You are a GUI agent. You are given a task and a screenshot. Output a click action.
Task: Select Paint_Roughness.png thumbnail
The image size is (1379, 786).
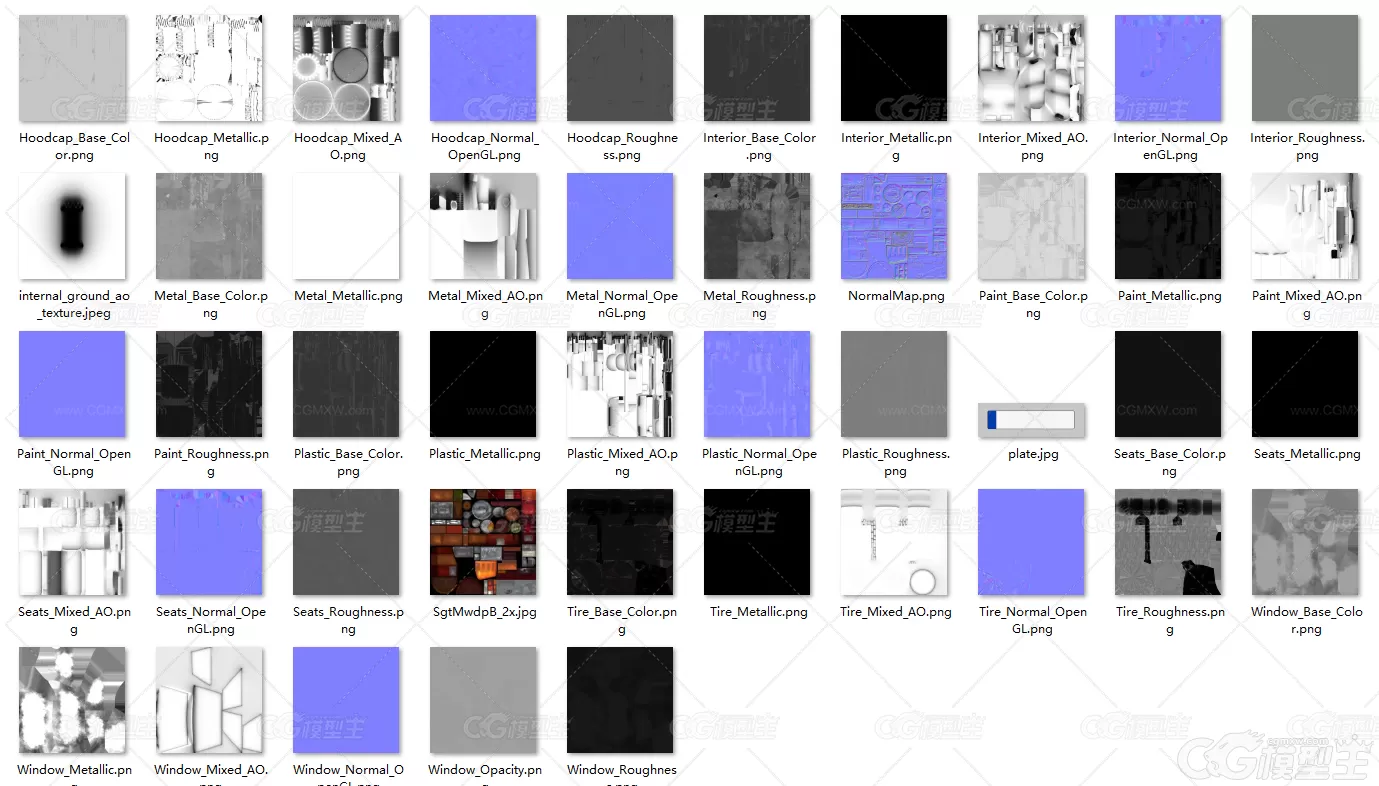209,384
